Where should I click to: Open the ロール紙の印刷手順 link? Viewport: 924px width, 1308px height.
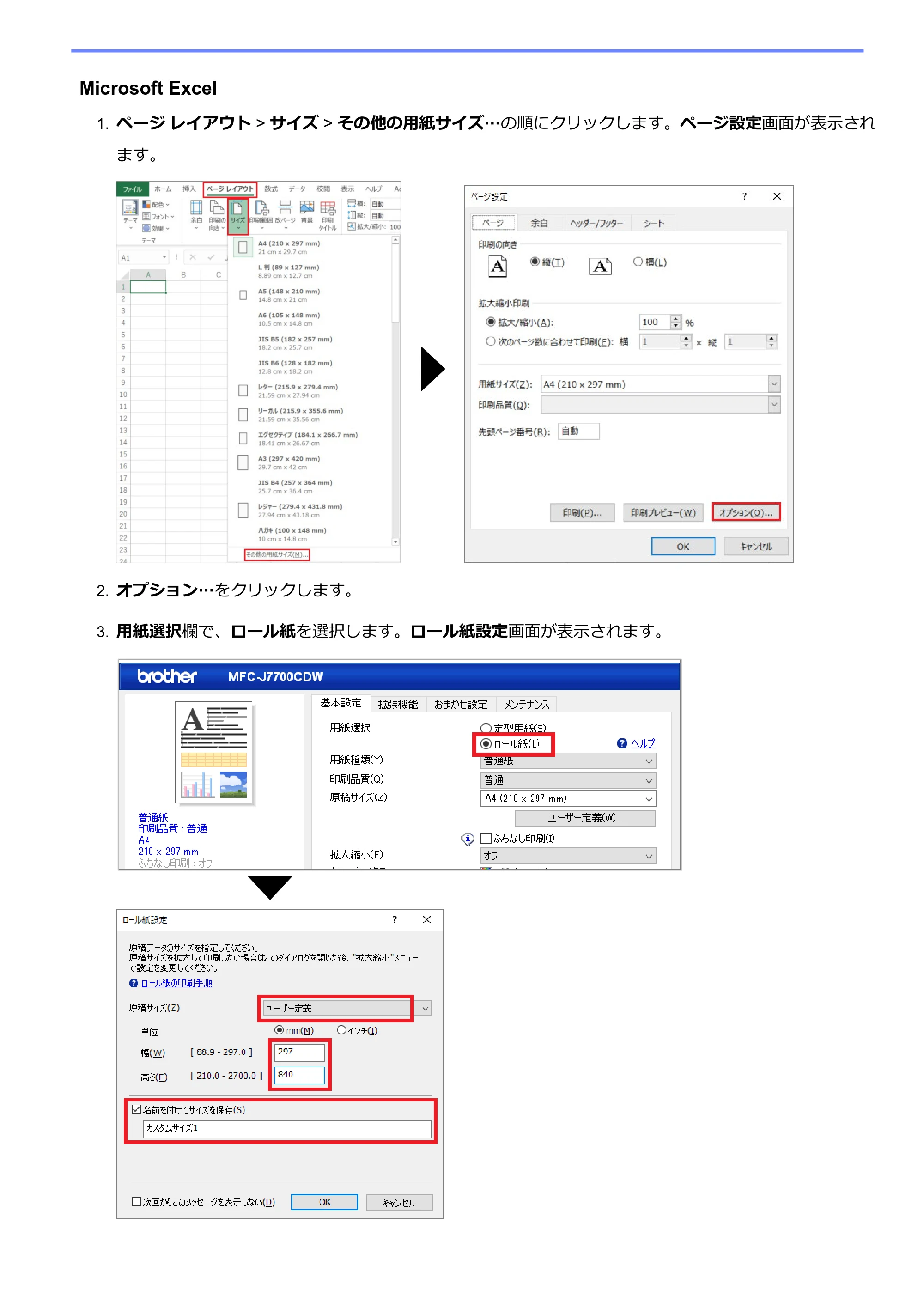[x=176, y=983]
